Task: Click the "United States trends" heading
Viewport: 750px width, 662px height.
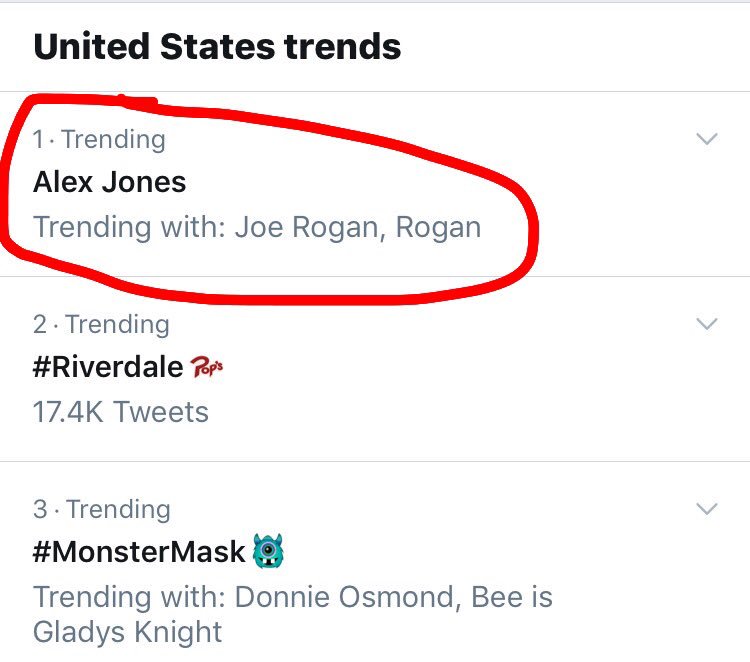Action: tap(217, 47)
